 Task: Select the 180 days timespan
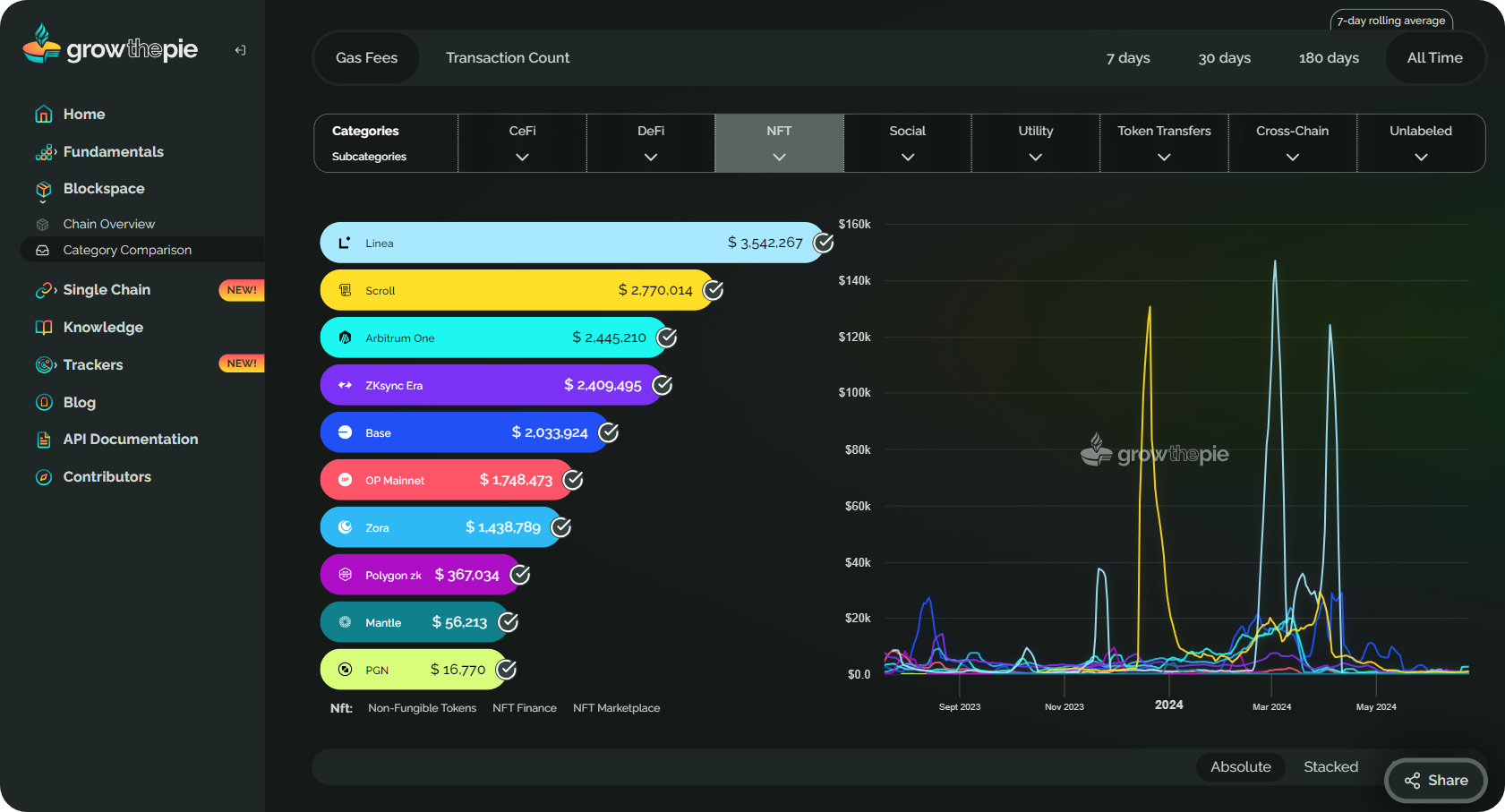(x=1329, y=58)
